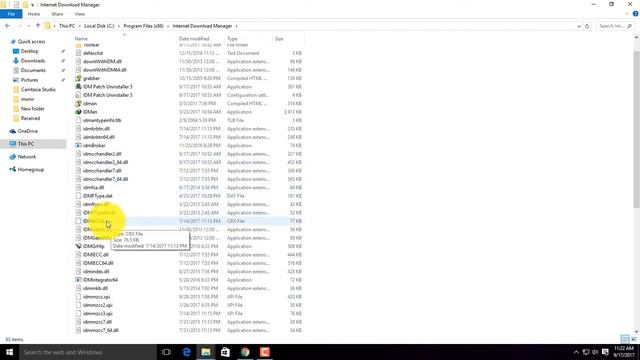Go up one folder level

coord(38,26)
